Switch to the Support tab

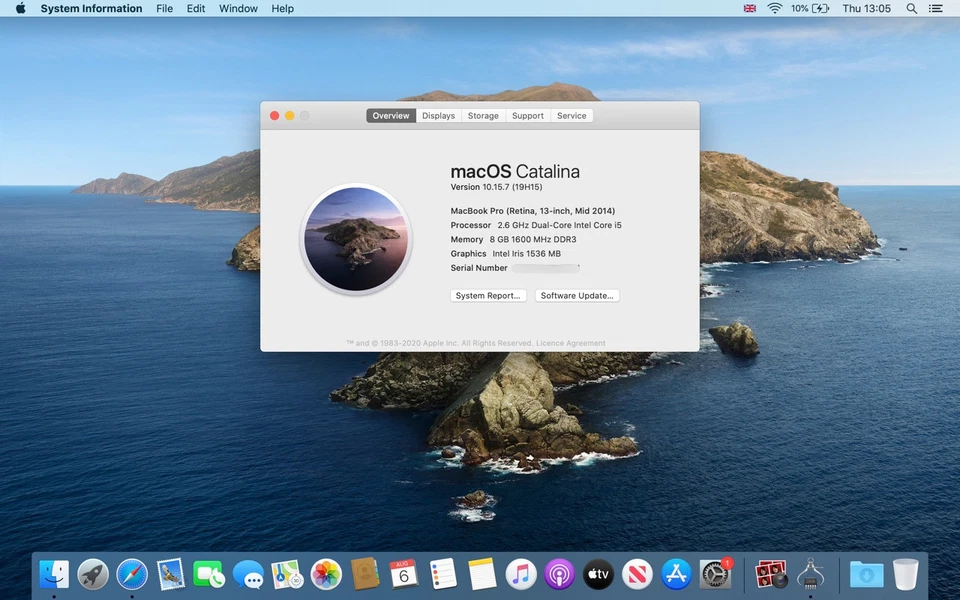click(528, 116)
